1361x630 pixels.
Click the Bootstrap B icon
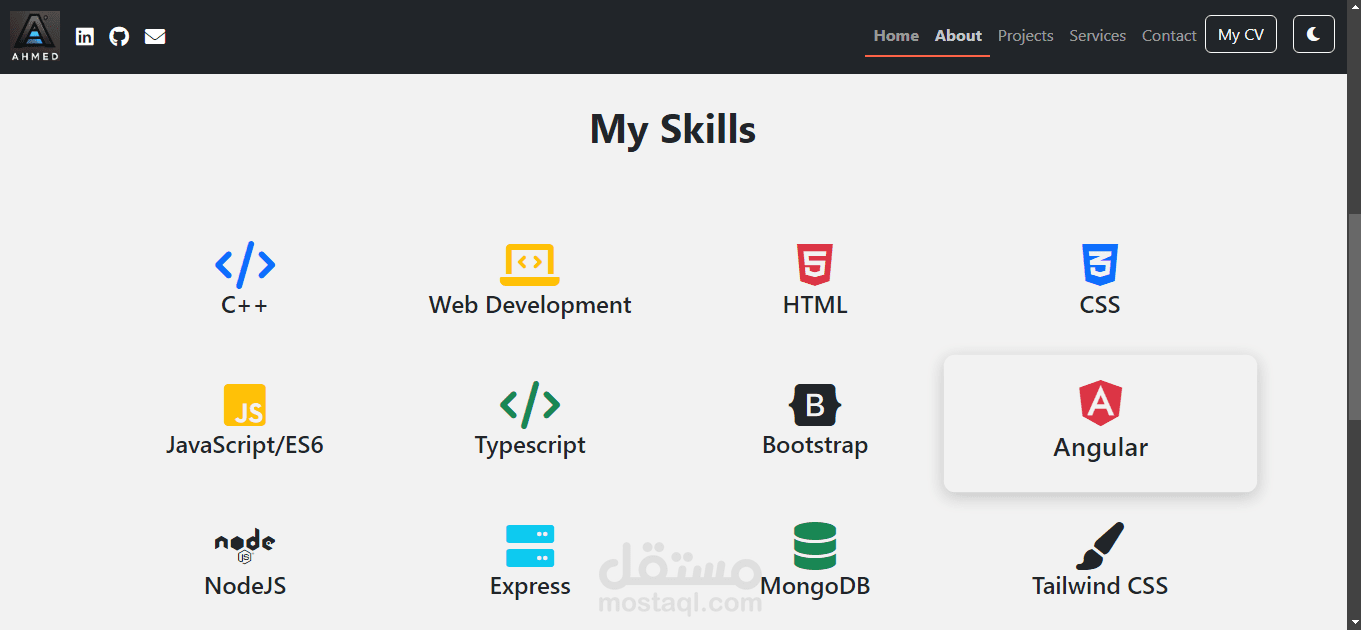[815, 405]
